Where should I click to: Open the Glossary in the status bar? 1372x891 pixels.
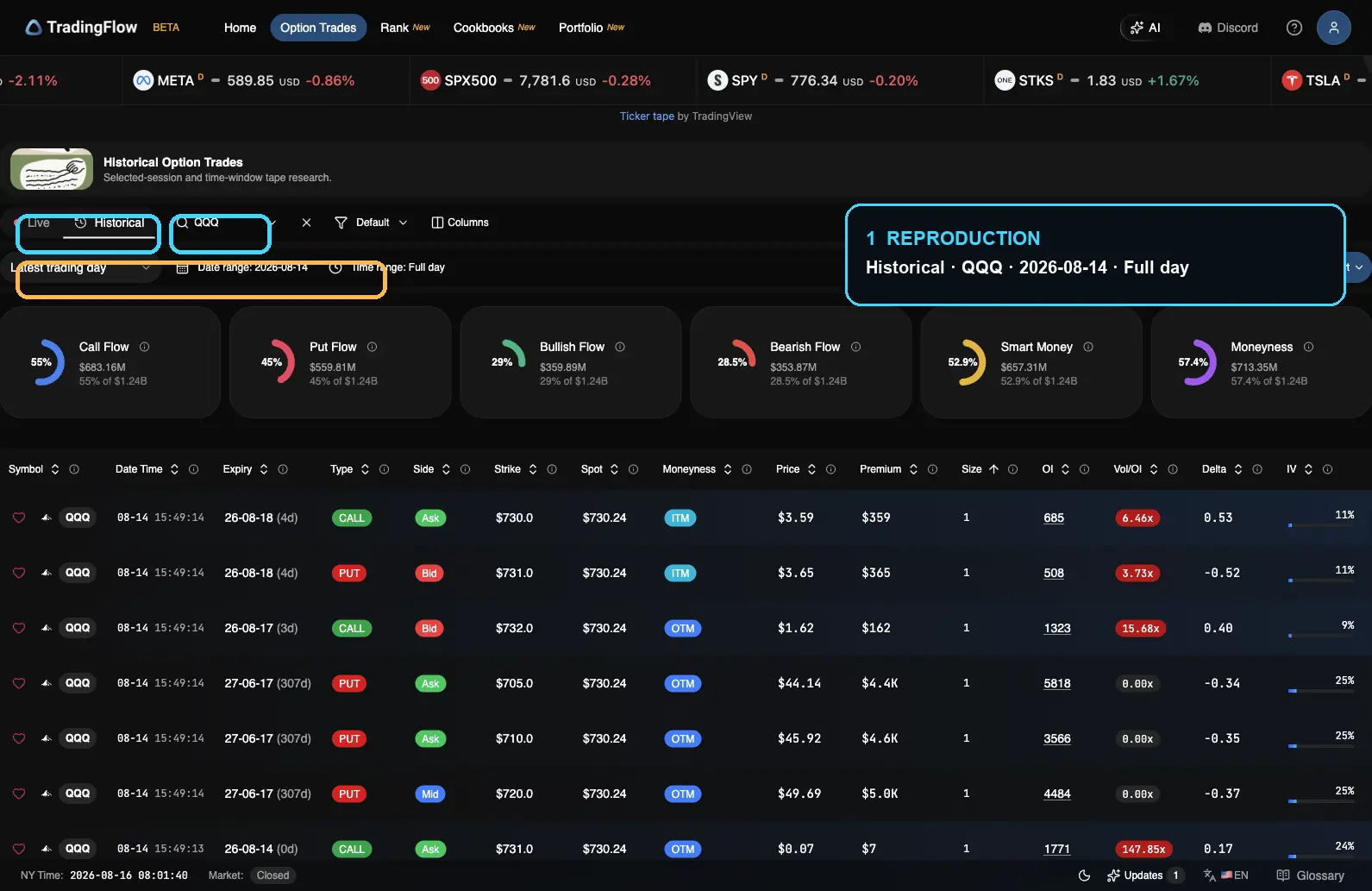(1311, 875)
